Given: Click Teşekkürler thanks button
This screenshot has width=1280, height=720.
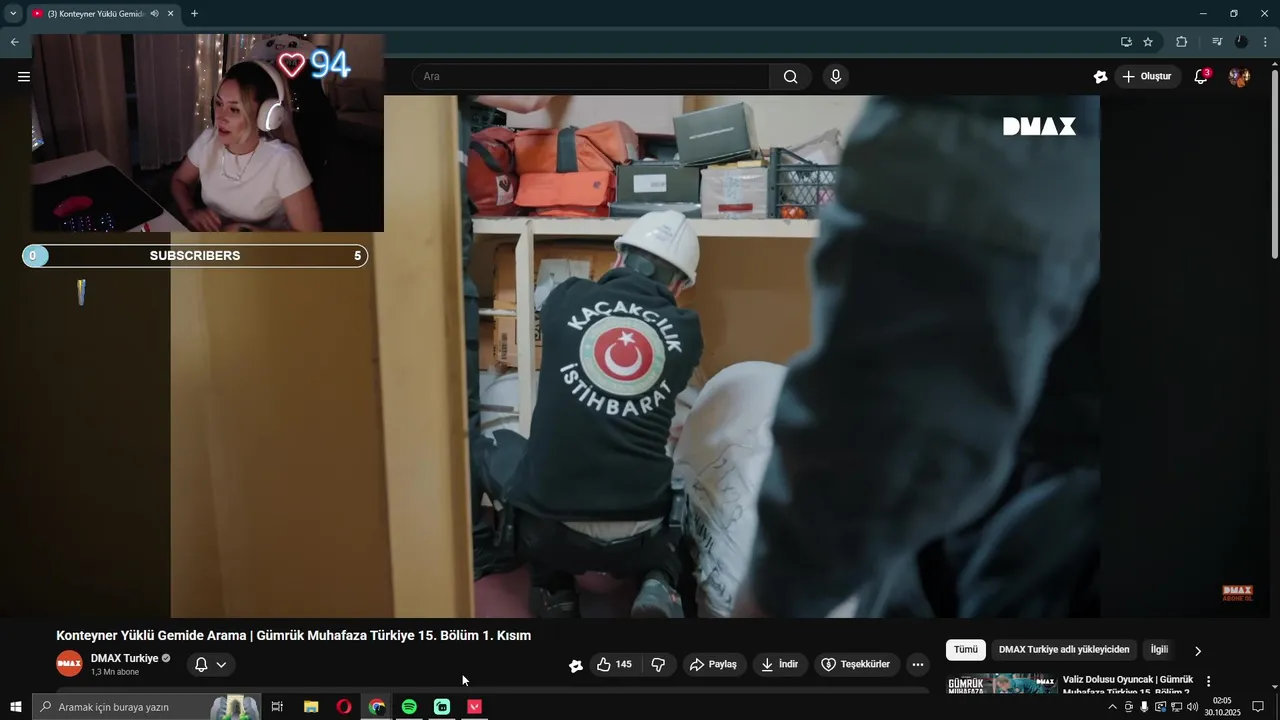Looking at the screenshot, I should (855, 664).
